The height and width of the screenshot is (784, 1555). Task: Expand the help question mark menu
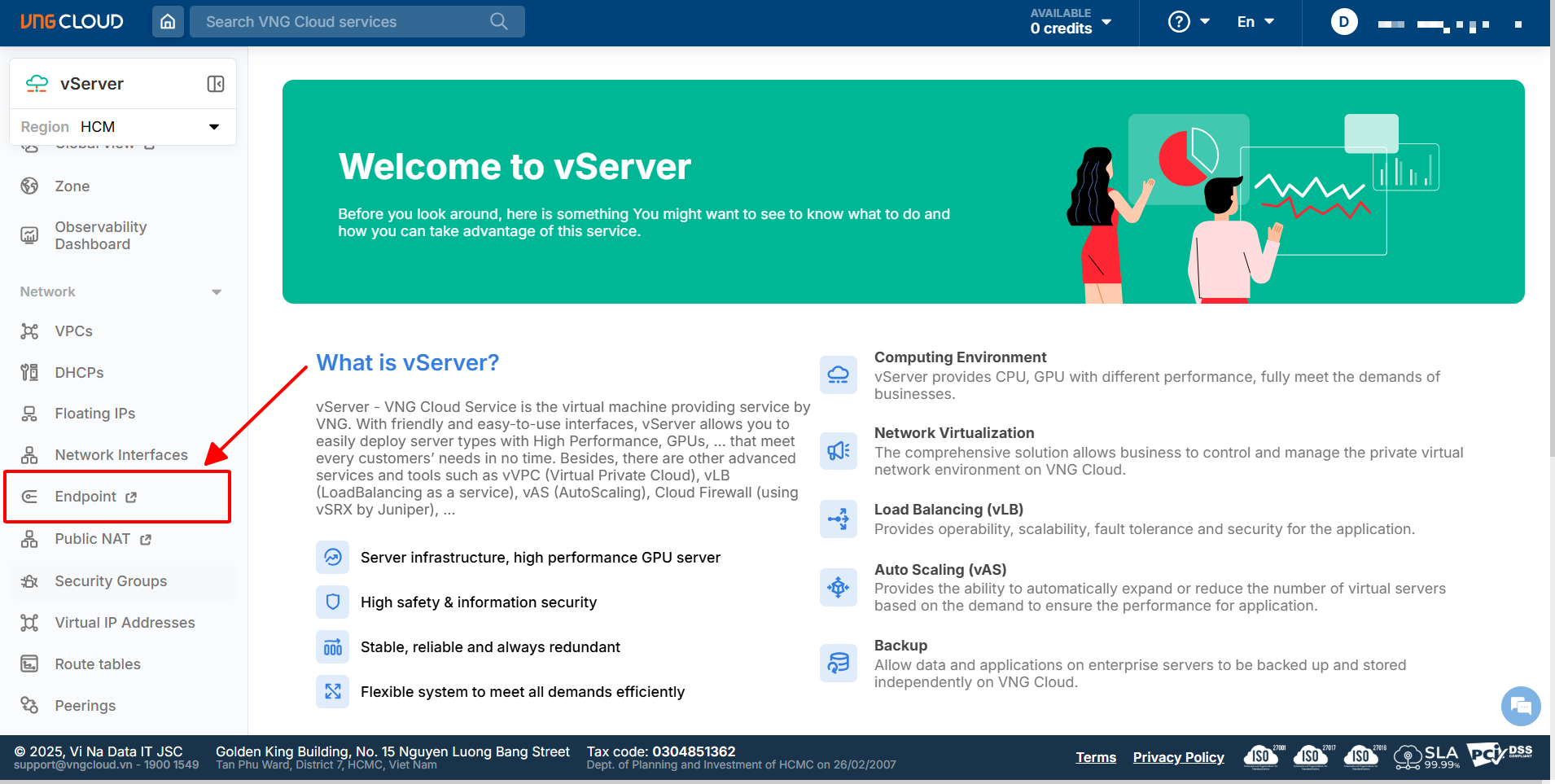pos(1189,22)
